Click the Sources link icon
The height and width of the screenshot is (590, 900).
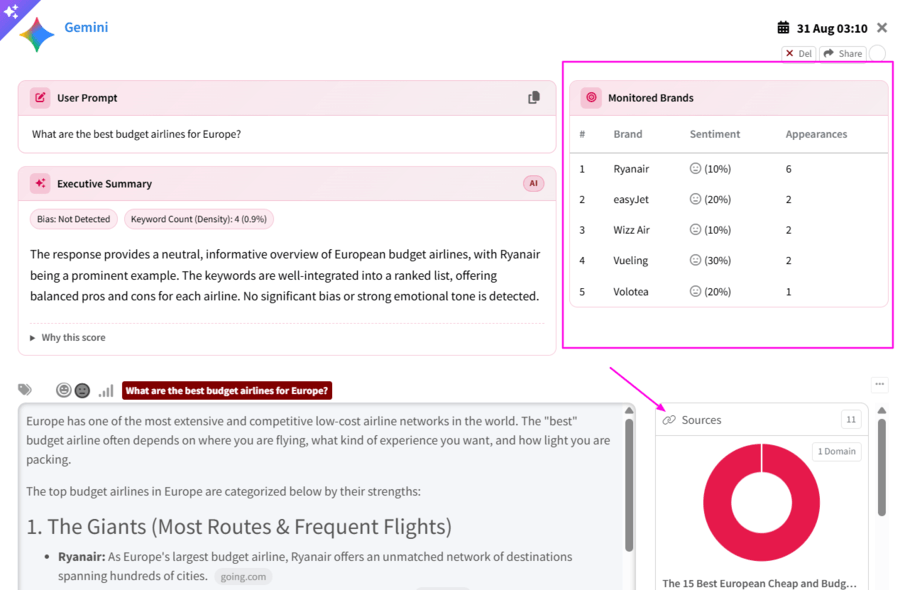(669, 420)
